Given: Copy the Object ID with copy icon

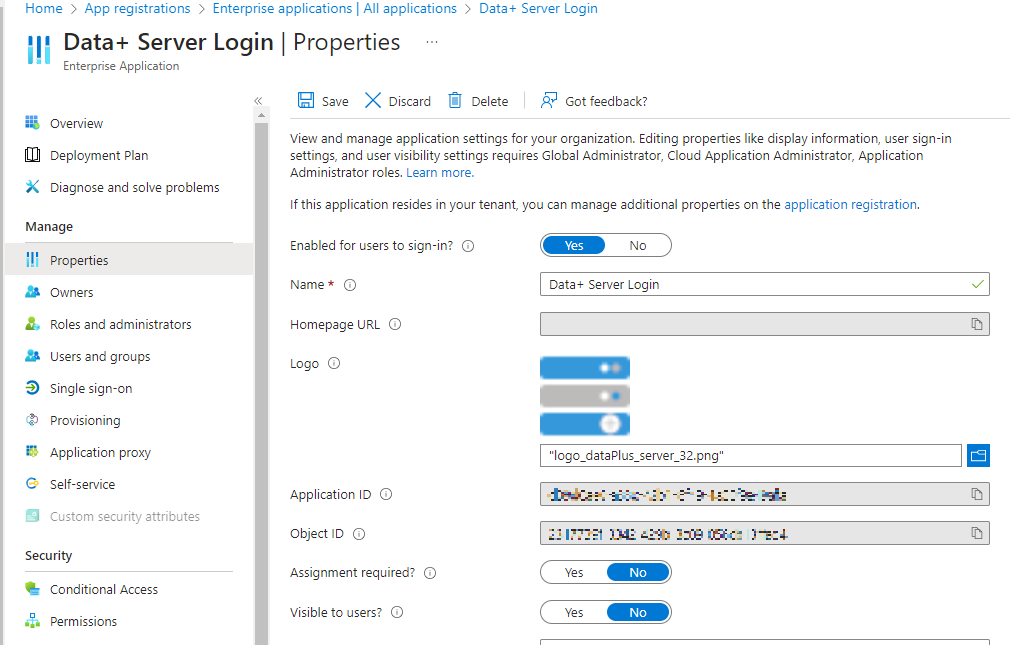Looking at the screenshot, I should click(977, 534).
